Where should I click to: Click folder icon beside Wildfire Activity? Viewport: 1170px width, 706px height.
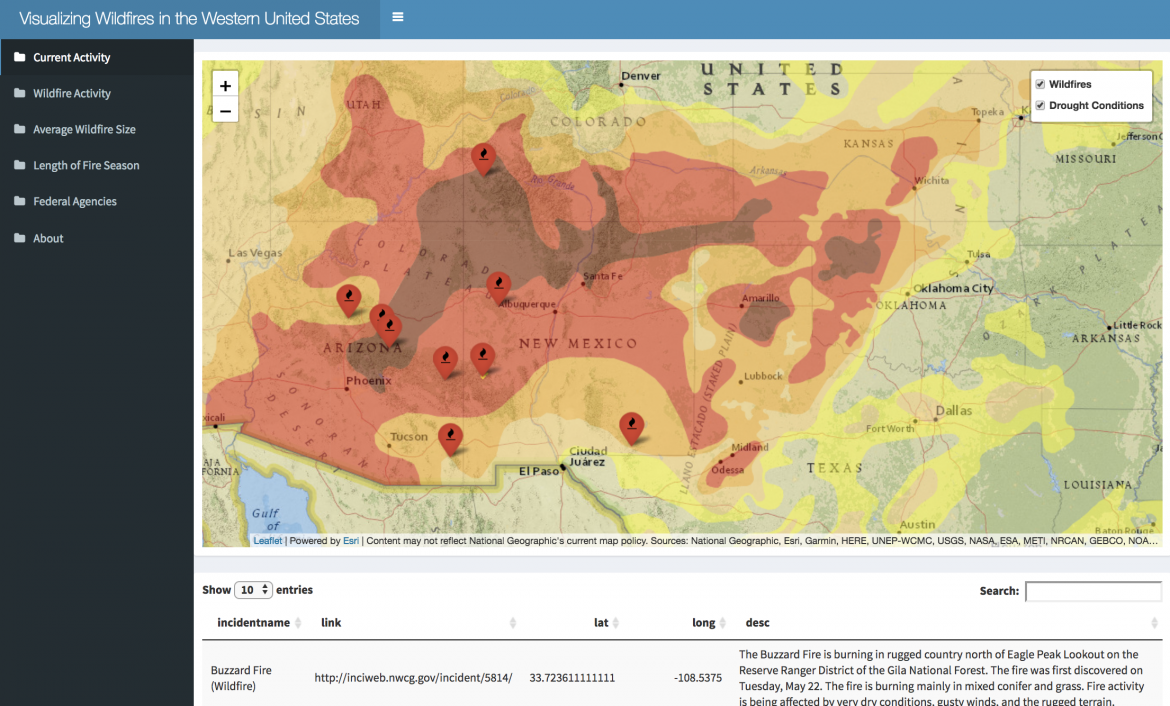[19, 93]
